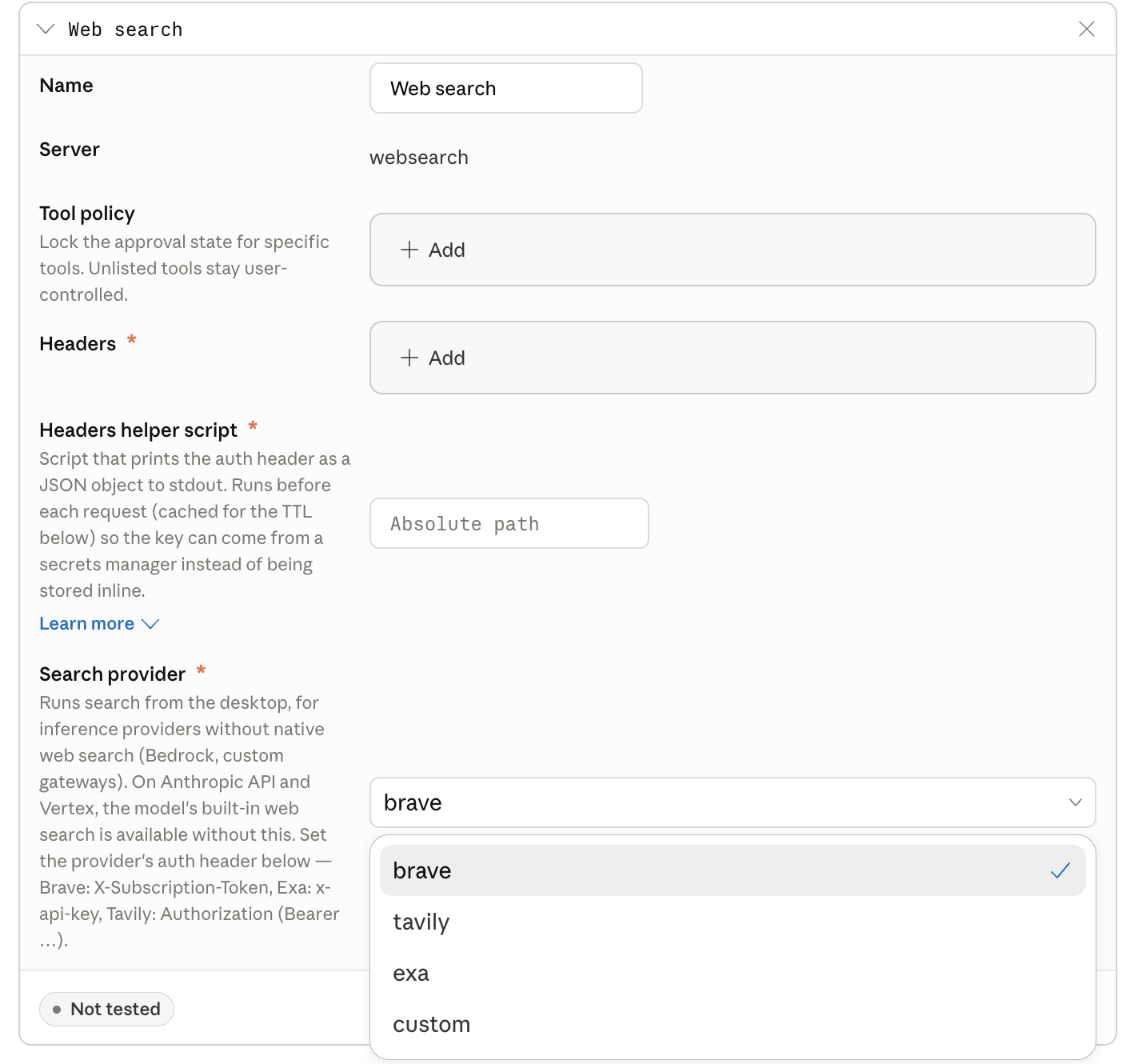Focus the Absolute path input field

tap(509, 523)
